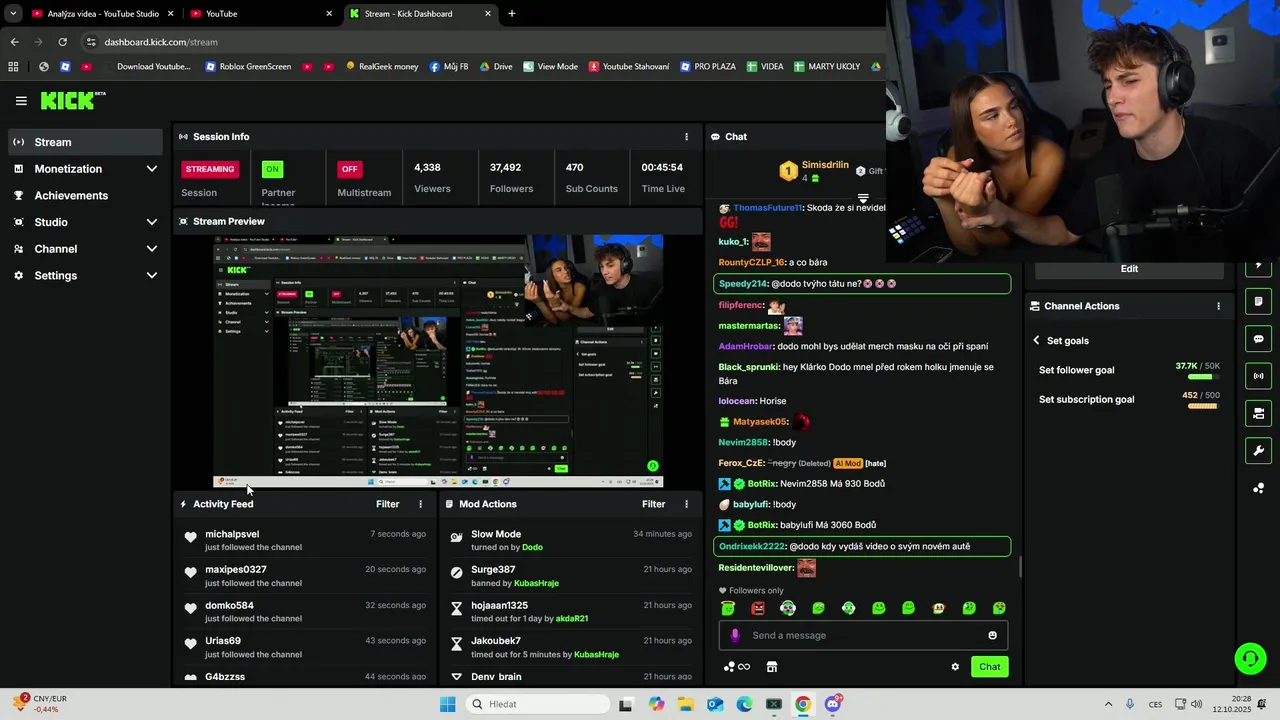
Task: Click the three-dots icon below wrench
Action: (1258, 488)
